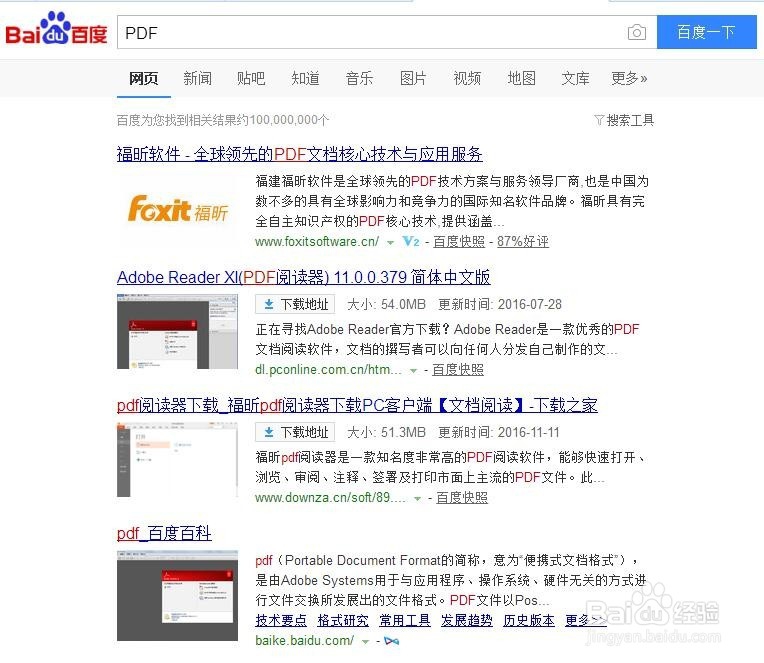
Task: Expand dropdown arrow after downza.cn URL
Action: tap(417, 498)
